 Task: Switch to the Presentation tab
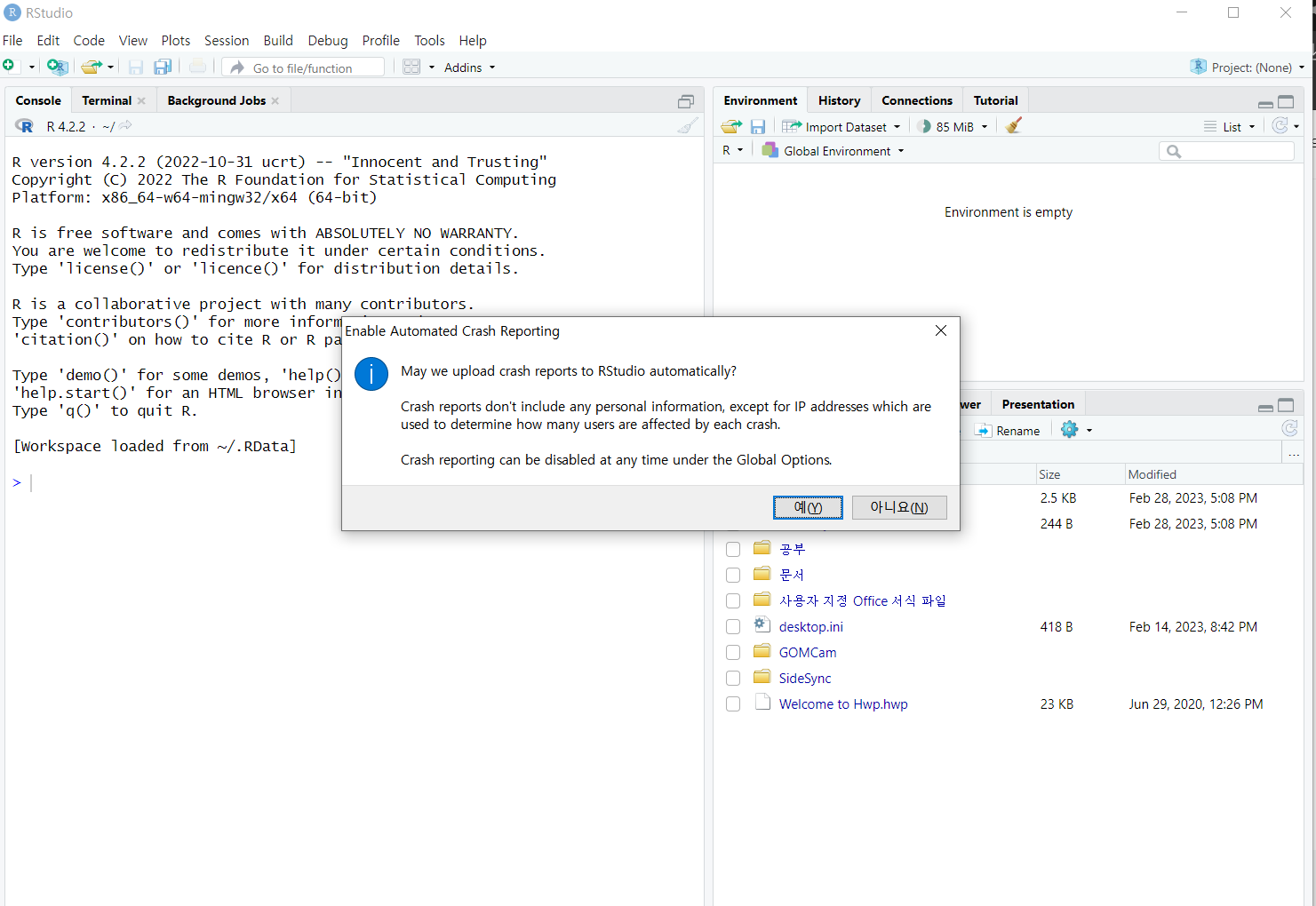(x=1038, y=405)
